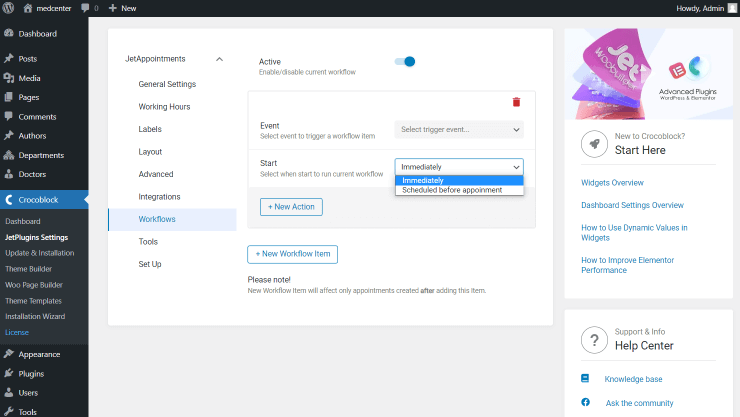Click the Plugins plug icon
The image size is (740, 417).
[x=8, y=373]
